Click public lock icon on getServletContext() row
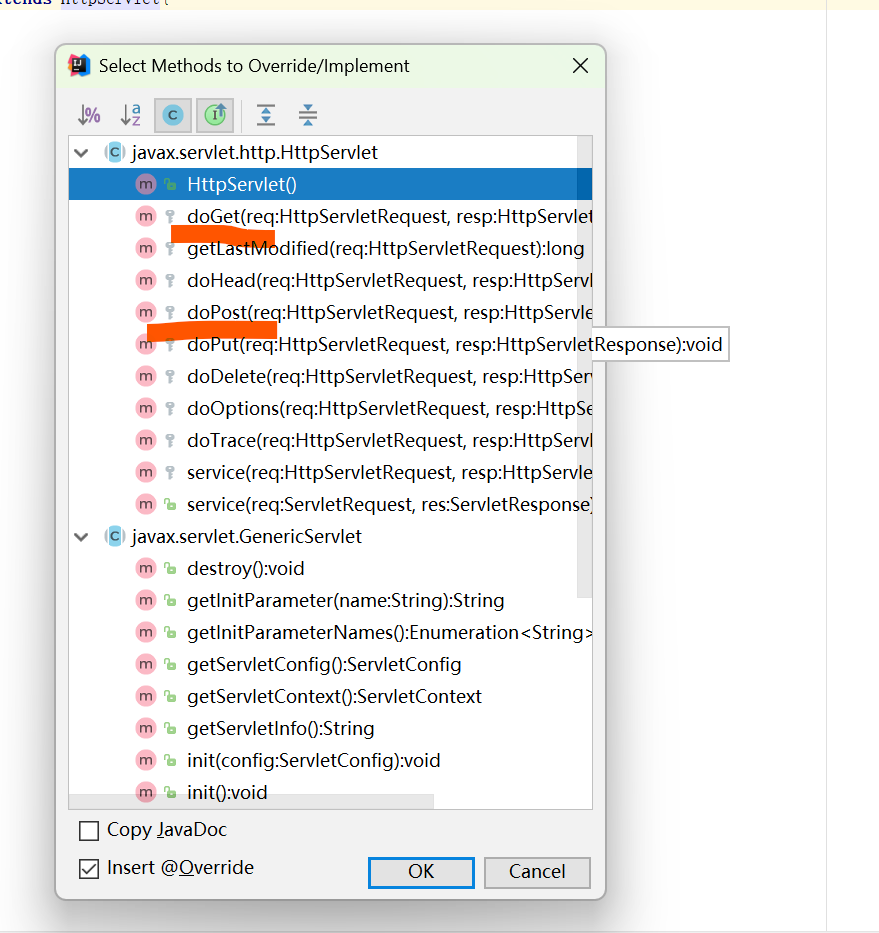This screenshot has width=879, height=933. 171,697
